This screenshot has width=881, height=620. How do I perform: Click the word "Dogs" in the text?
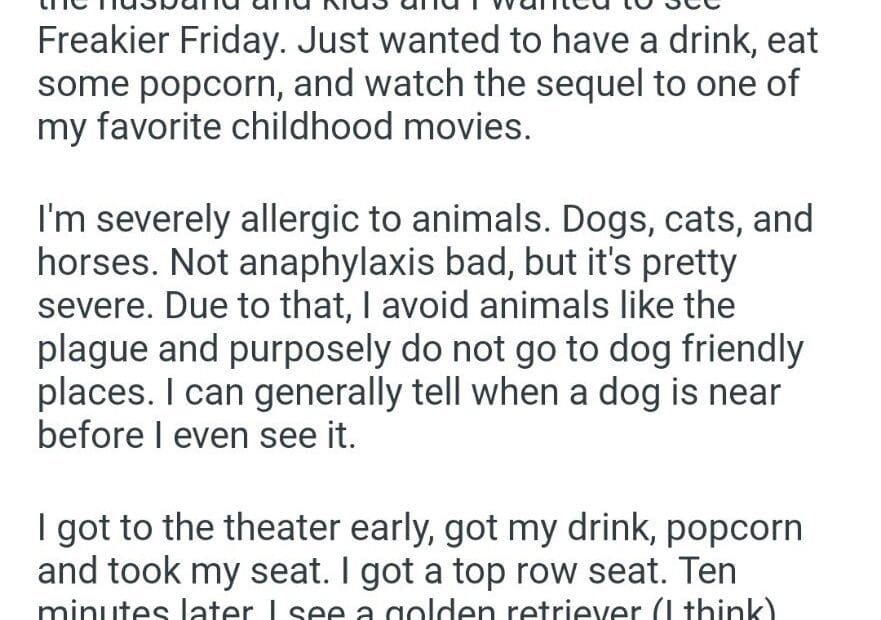pyautogui.click(x=598, y=219)
